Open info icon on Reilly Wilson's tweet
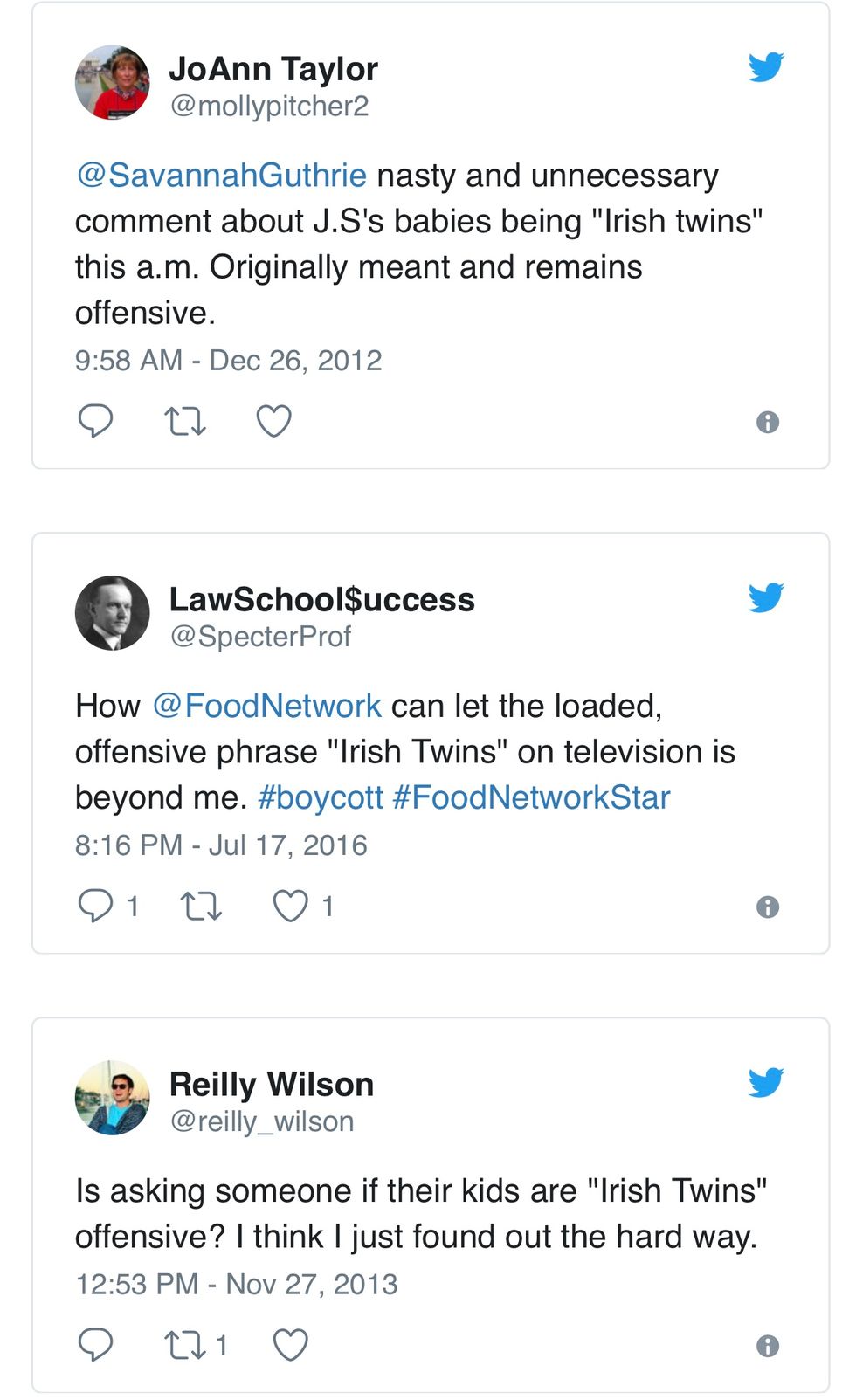 tap(767, 1346)
